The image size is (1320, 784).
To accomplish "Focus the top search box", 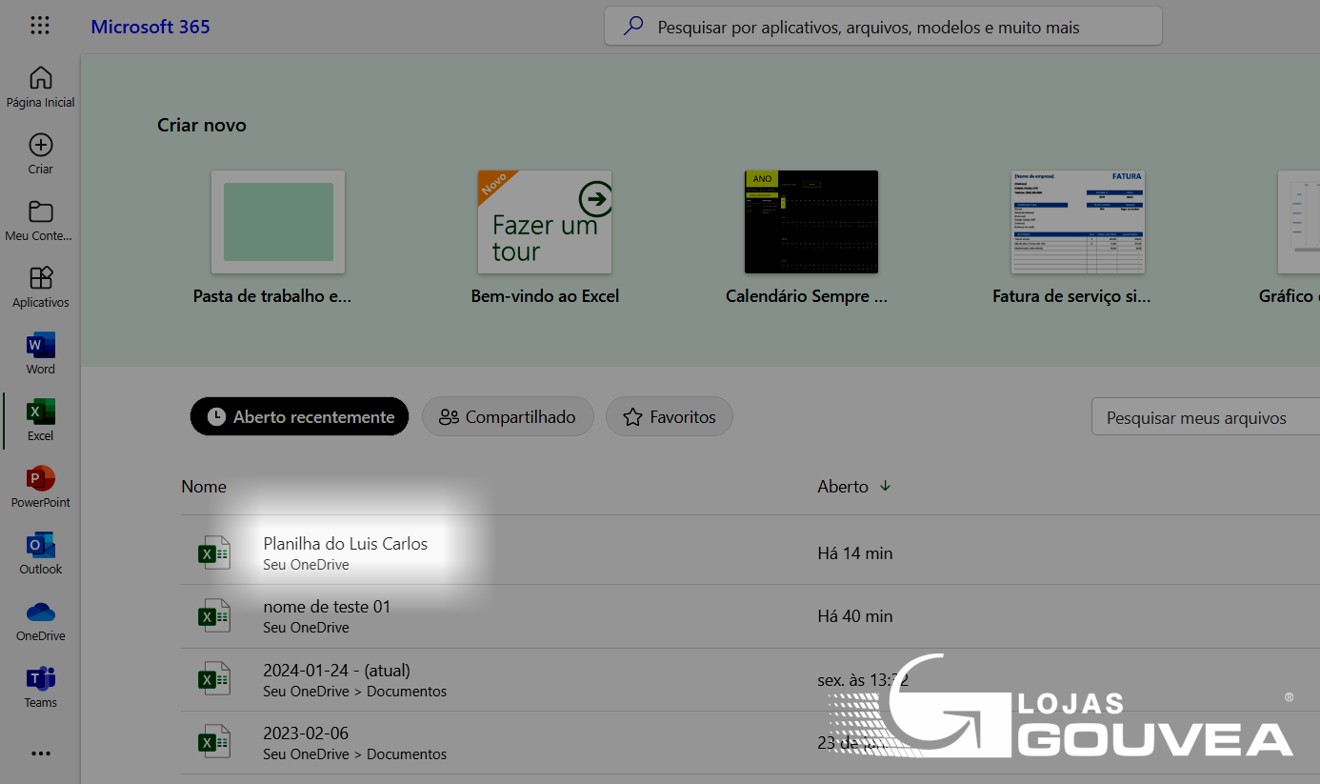I will tap(883, 27).
